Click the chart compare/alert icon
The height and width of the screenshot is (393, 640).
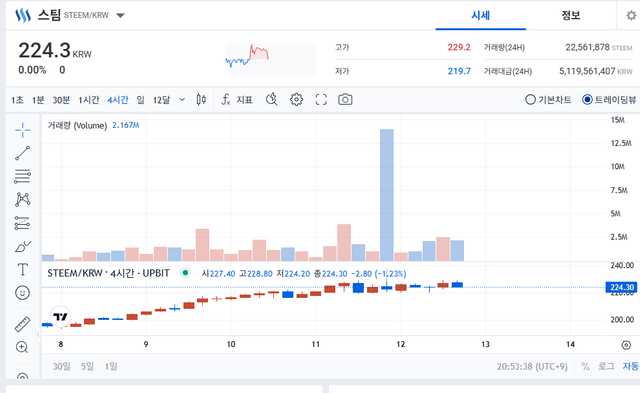point(272,100)
